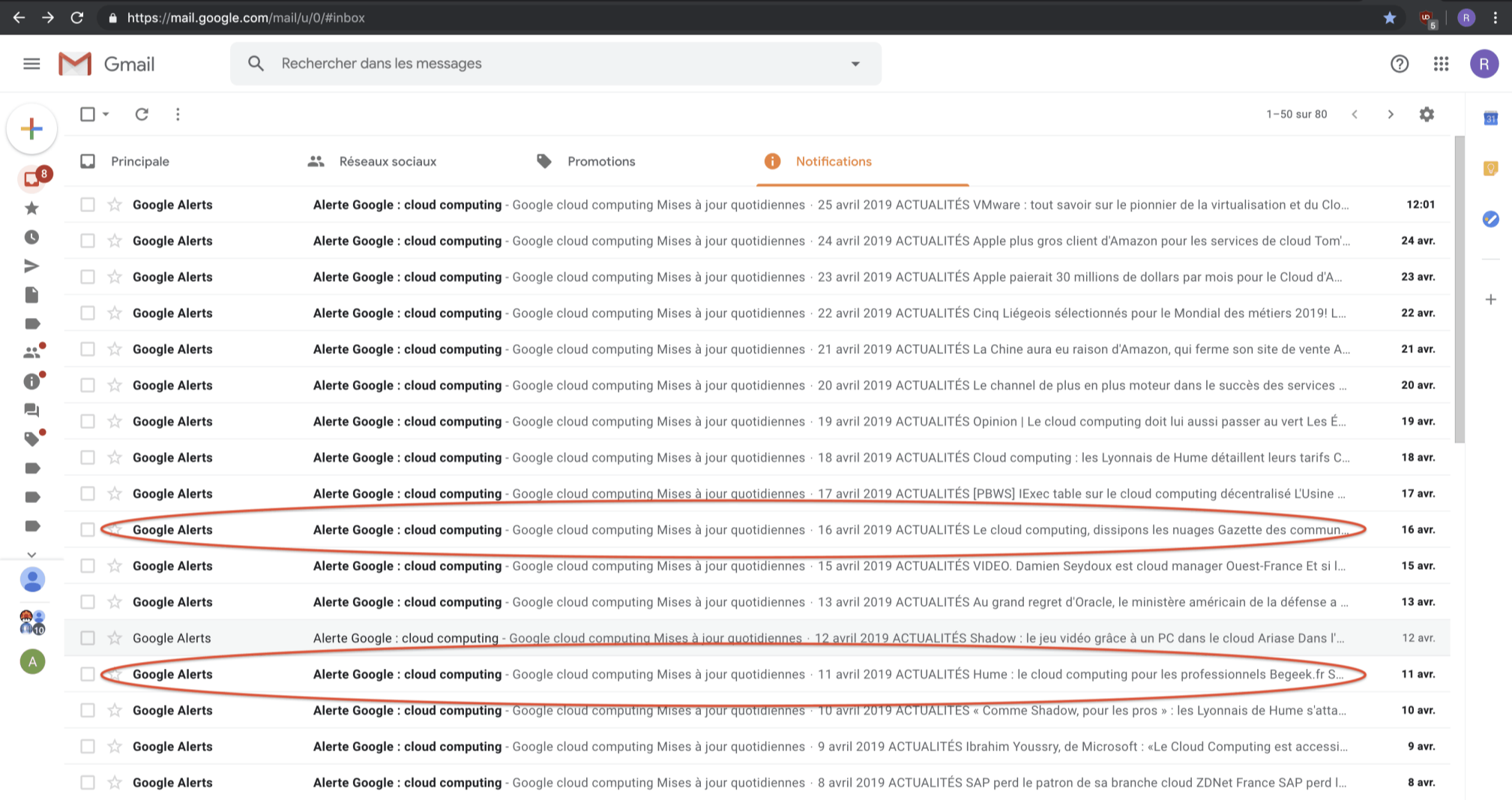Open the settings gear
Image resolution: width=1512 pixels, height=800 pixels.
click(1427, 114)
